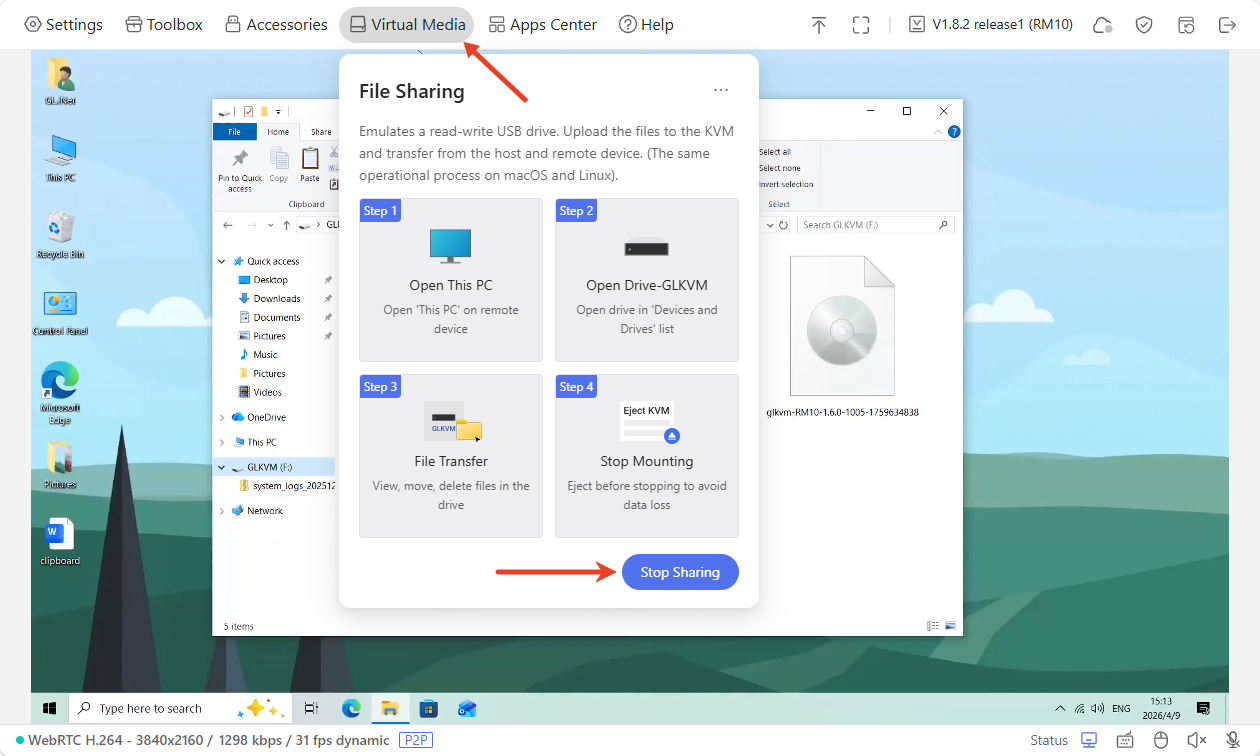Click the mouse status icon
The width and height of the screenshot is (1260, 756).
point(1161,740)
